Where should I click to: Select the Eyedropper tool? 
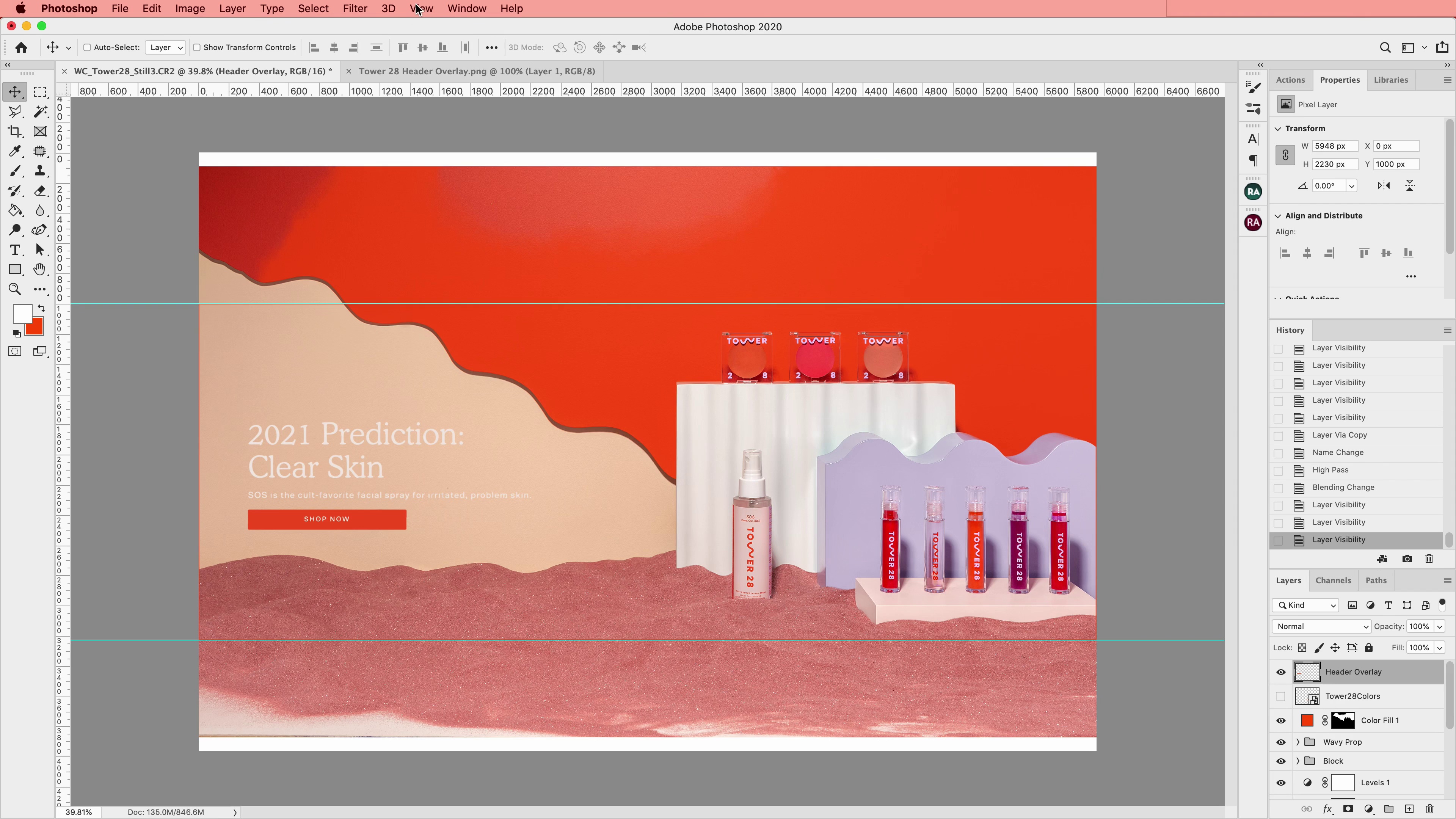click(15, 152)
